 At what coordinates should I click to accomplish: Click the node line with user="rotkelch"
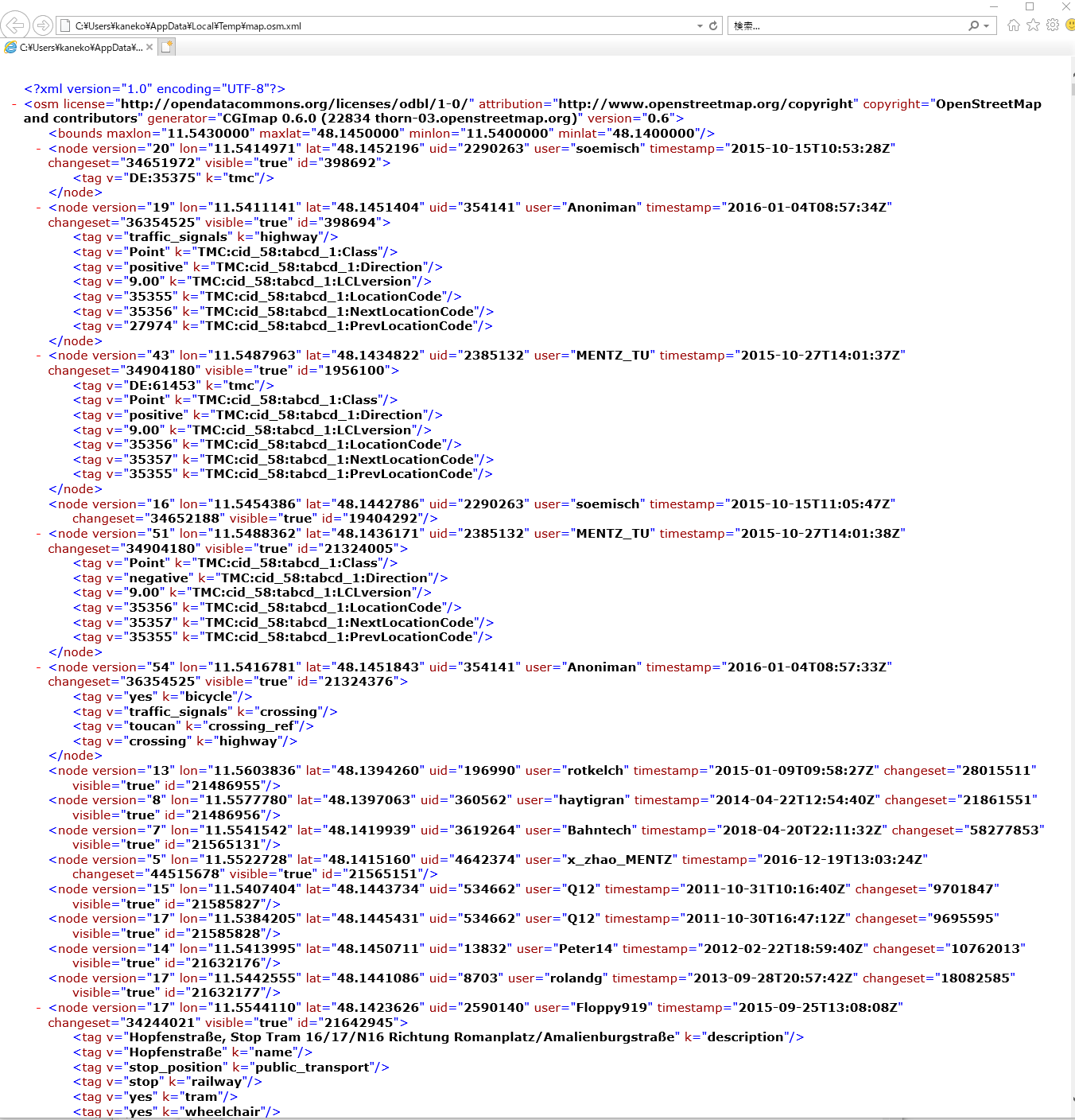coord(544,778)
